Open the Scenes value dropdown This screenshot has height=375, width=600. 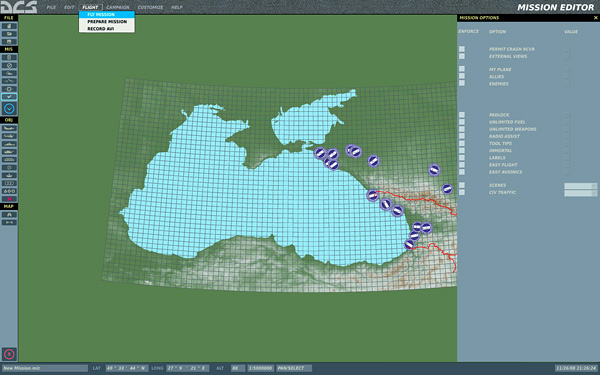point(580,186)
